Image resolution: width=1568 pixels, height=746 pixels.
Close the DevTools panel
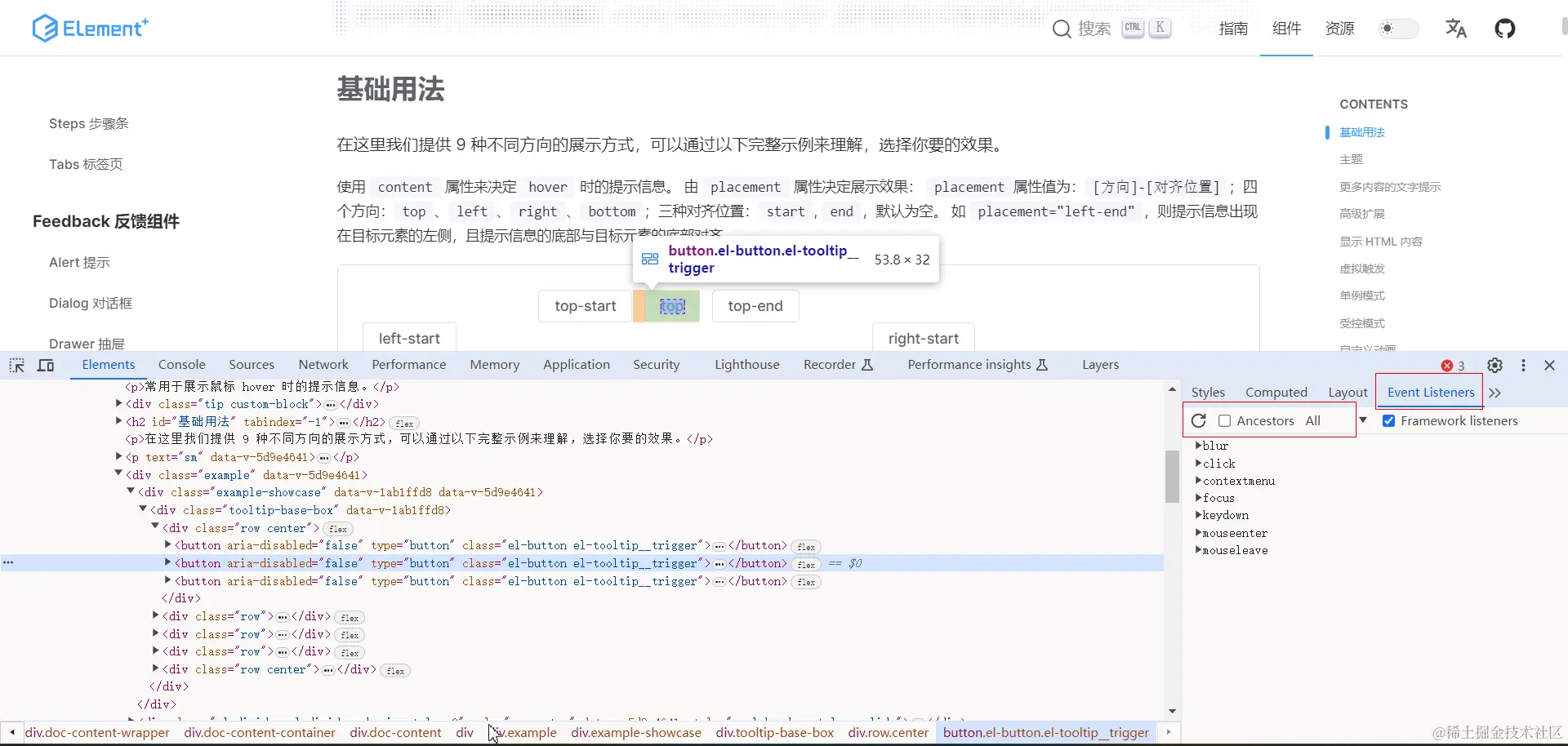coord(1549,365)
